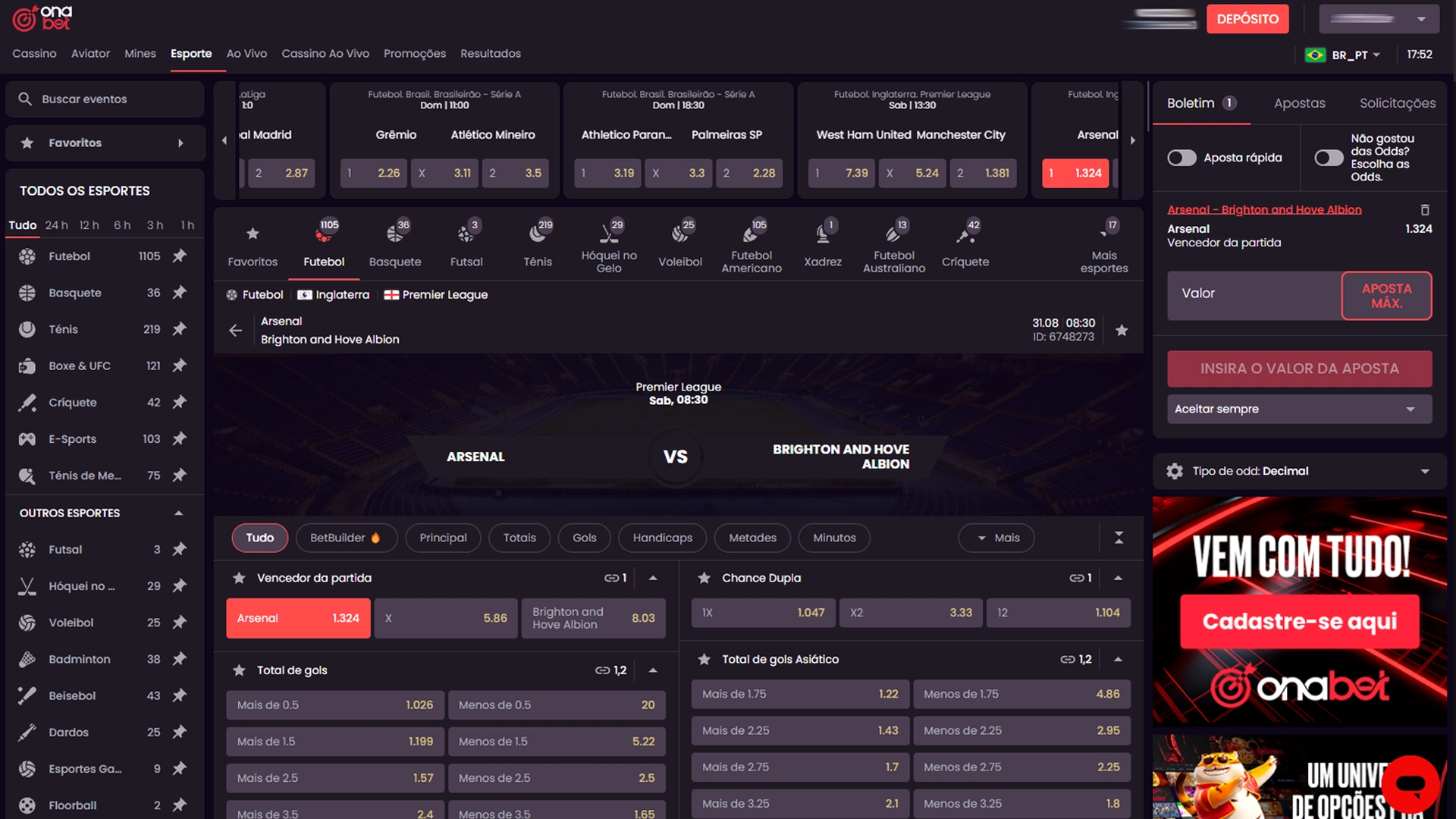
Task: Favorite the Vencedor da partida market star
Action: point(239,578)
